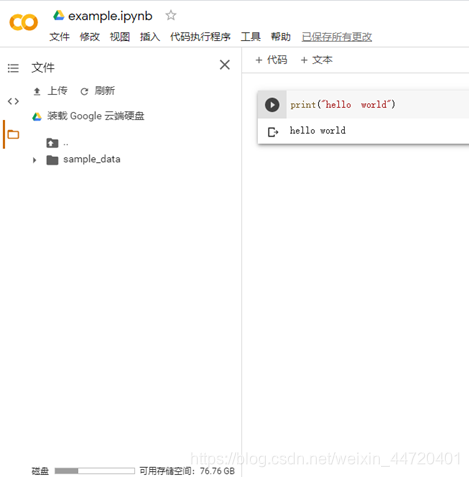
Task: Close the 文件 panel
Action: [225, 65]
